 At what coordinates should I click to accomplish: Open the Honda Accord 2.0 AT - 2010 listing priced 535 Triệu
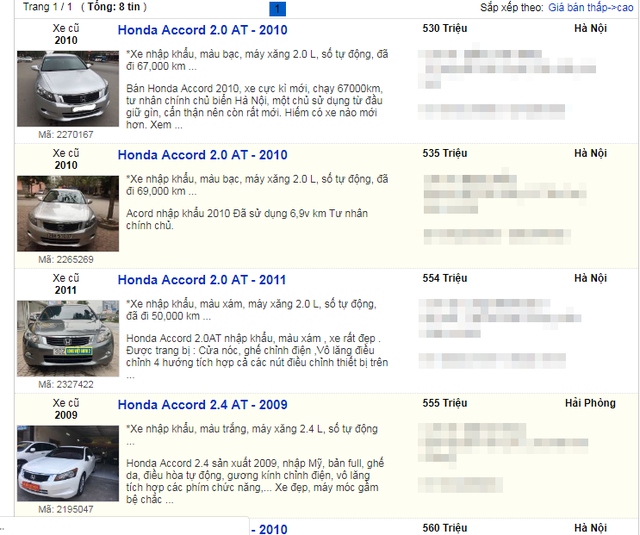[x=202, y=155]
